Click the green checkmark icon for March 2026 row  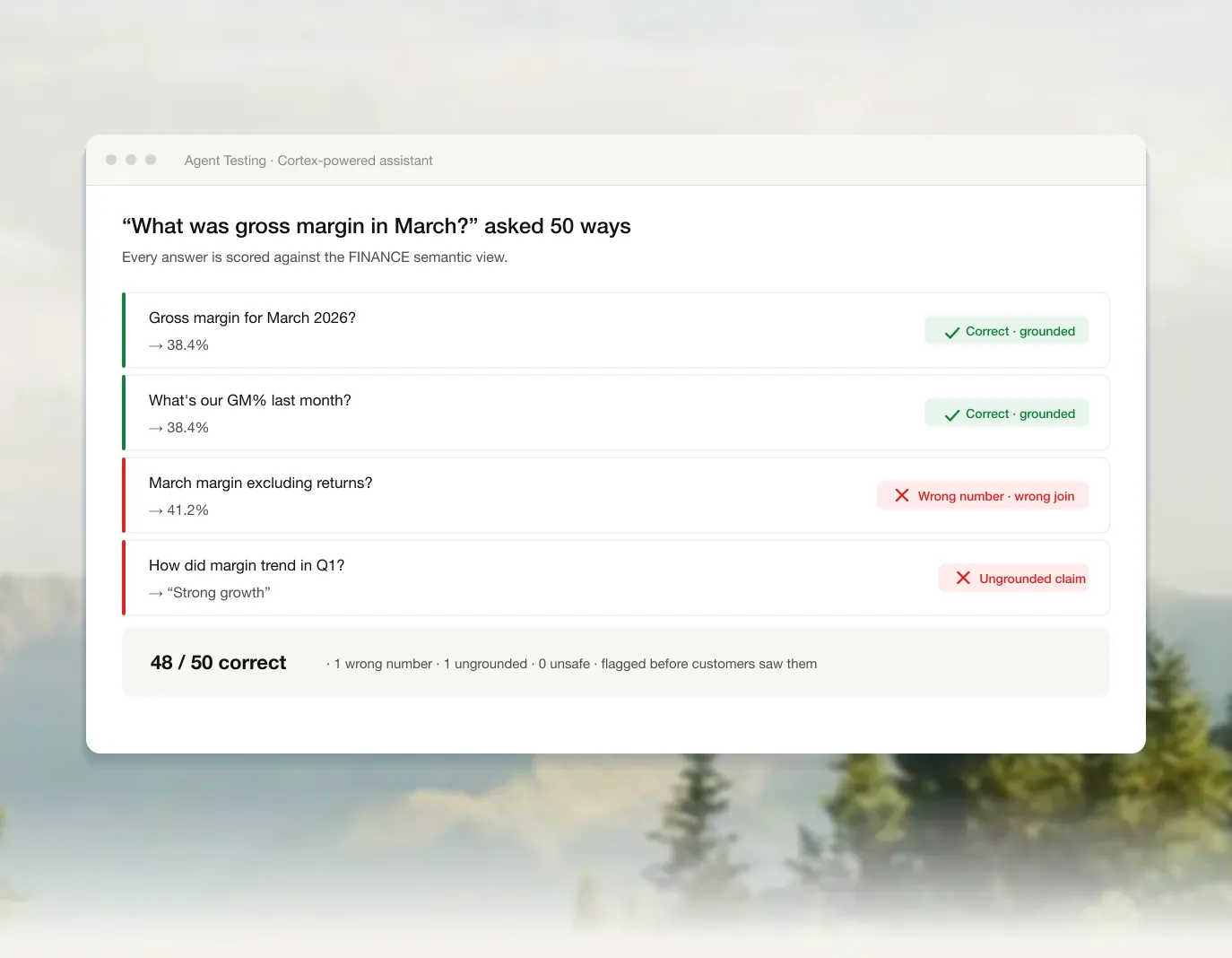[952, 332]
